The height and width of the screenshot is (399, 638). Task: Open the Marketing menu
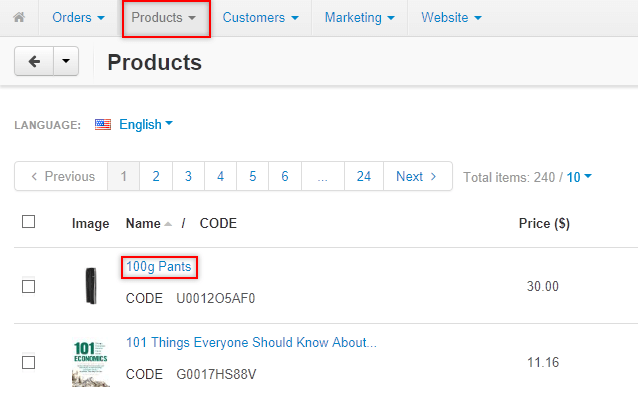(360, 17)
